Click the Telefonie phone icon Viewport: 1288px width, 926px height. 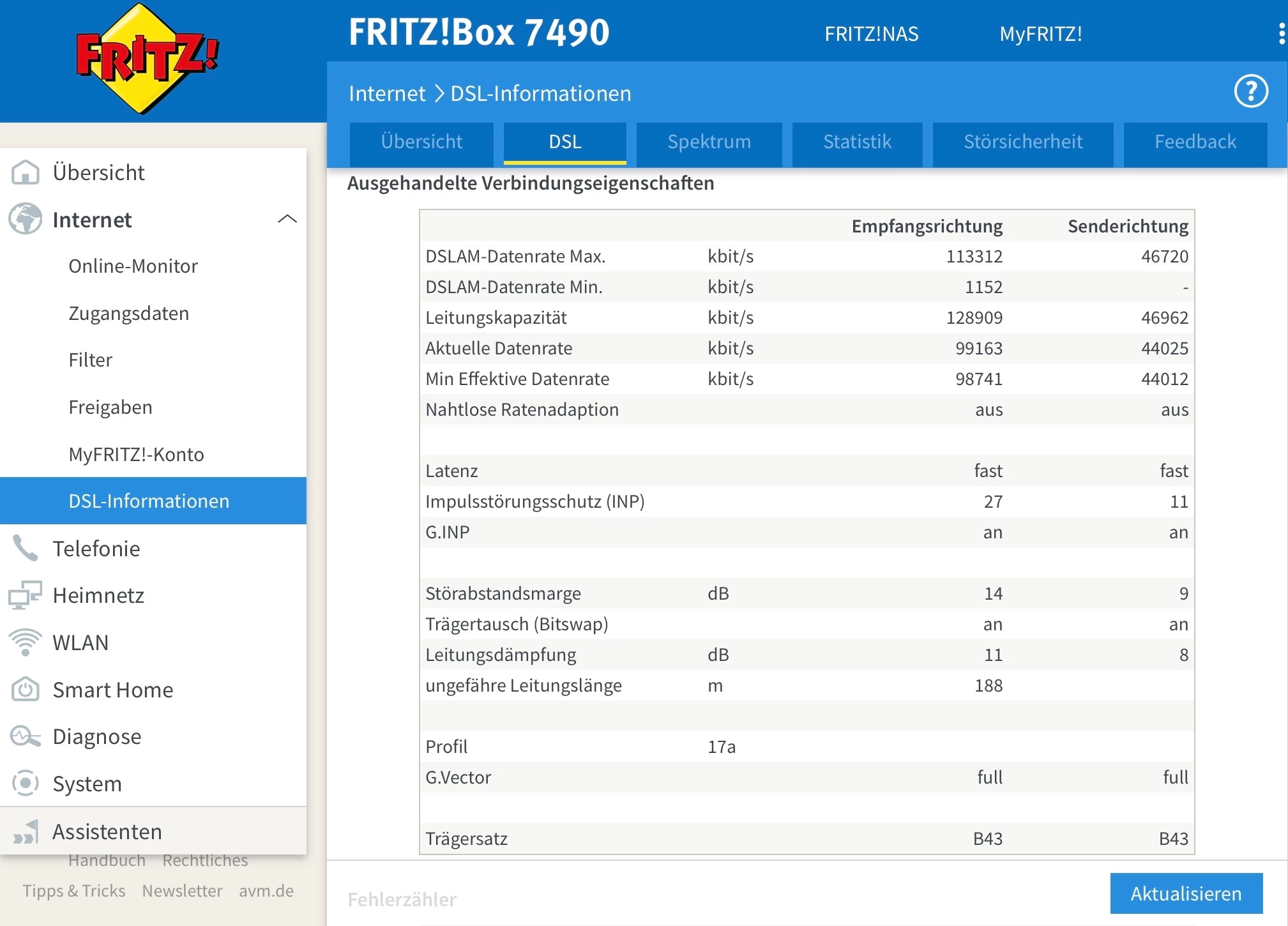tap(26, 549)
